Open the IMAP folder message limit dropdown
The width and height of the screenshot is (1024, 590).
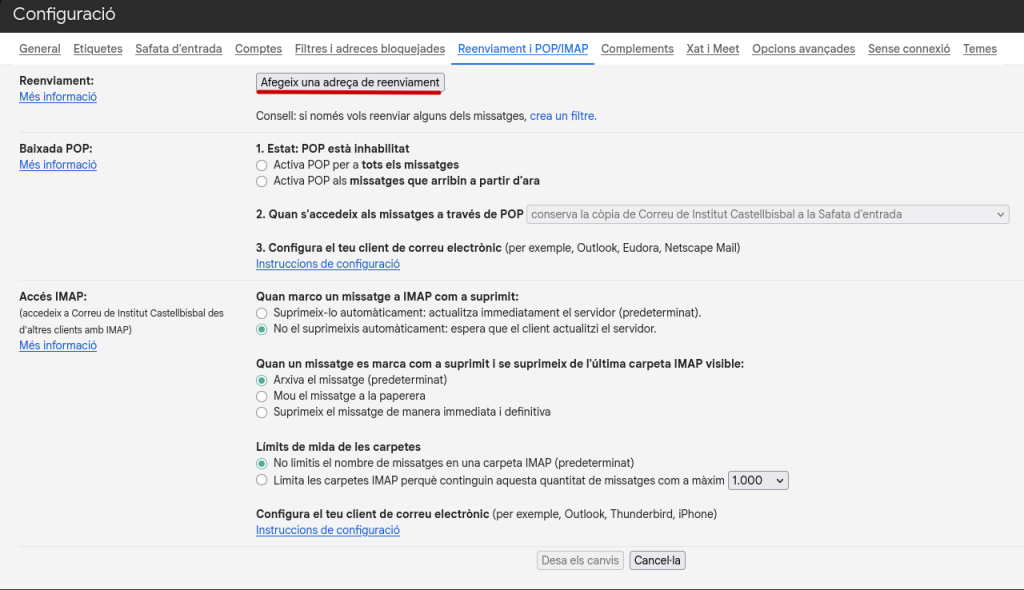(x=758, y=481)
